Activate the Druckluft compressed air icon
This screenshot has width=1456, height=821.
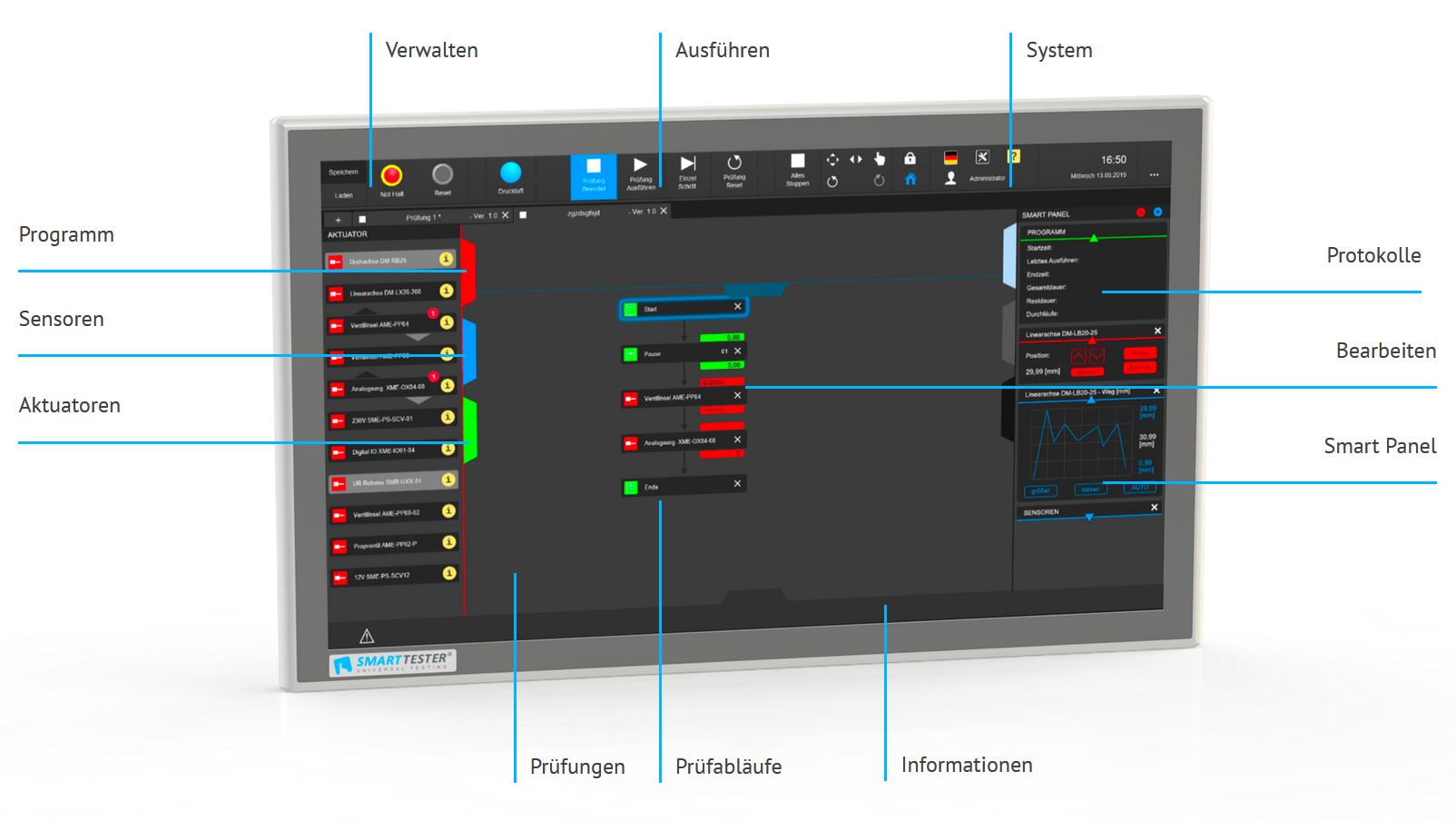(511, 172)
